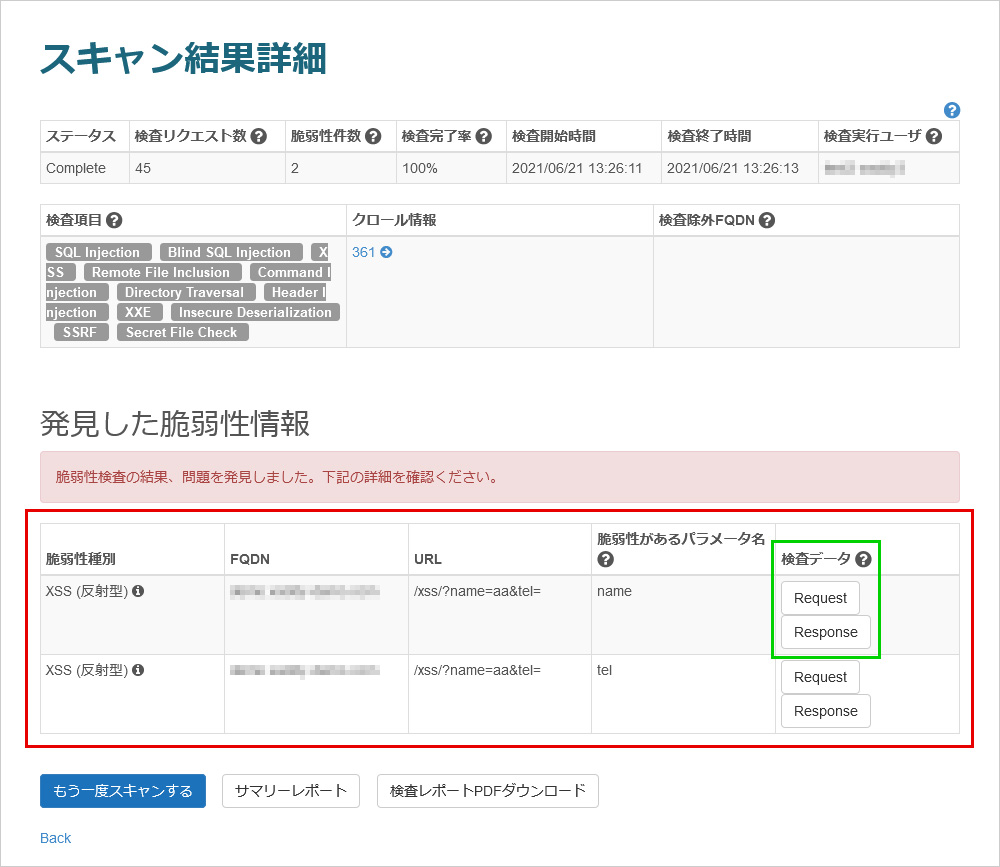
Task: Click the blue help icon above the status table
Action: pyautogui.click(x=952, y=110)
